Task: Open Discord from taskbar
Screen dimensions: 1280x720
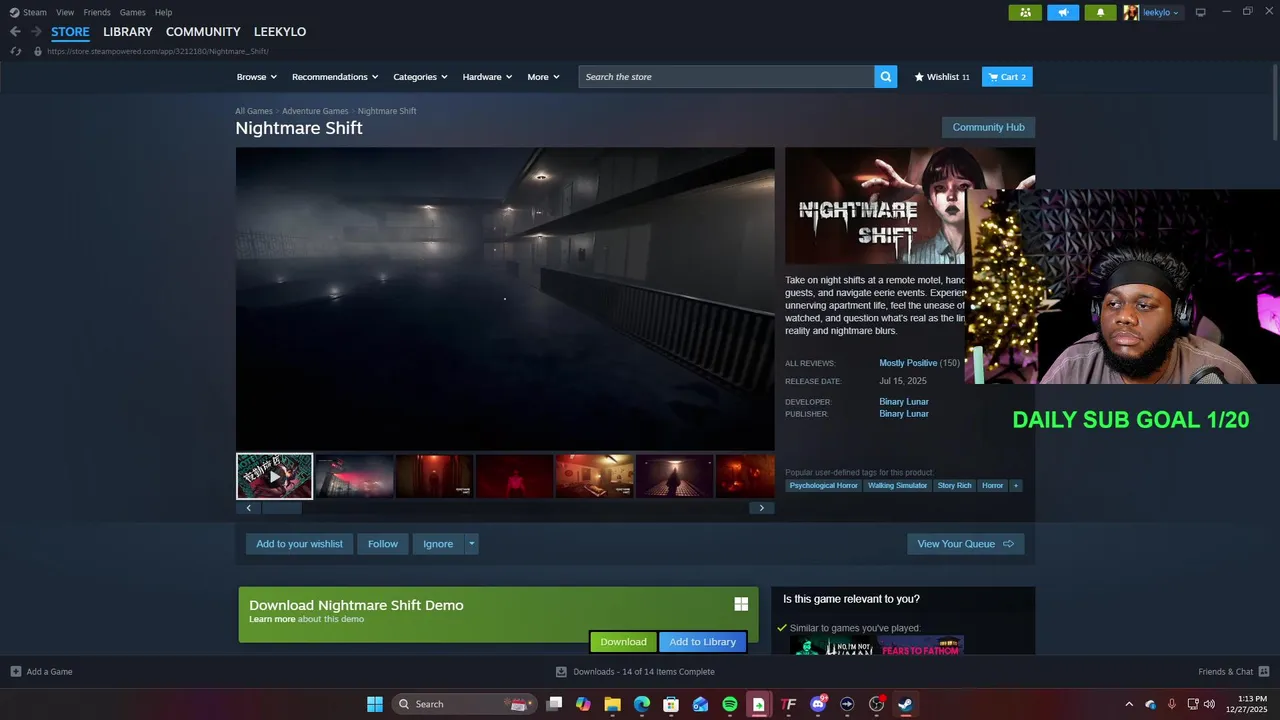Action: click(x=818, y=704)
